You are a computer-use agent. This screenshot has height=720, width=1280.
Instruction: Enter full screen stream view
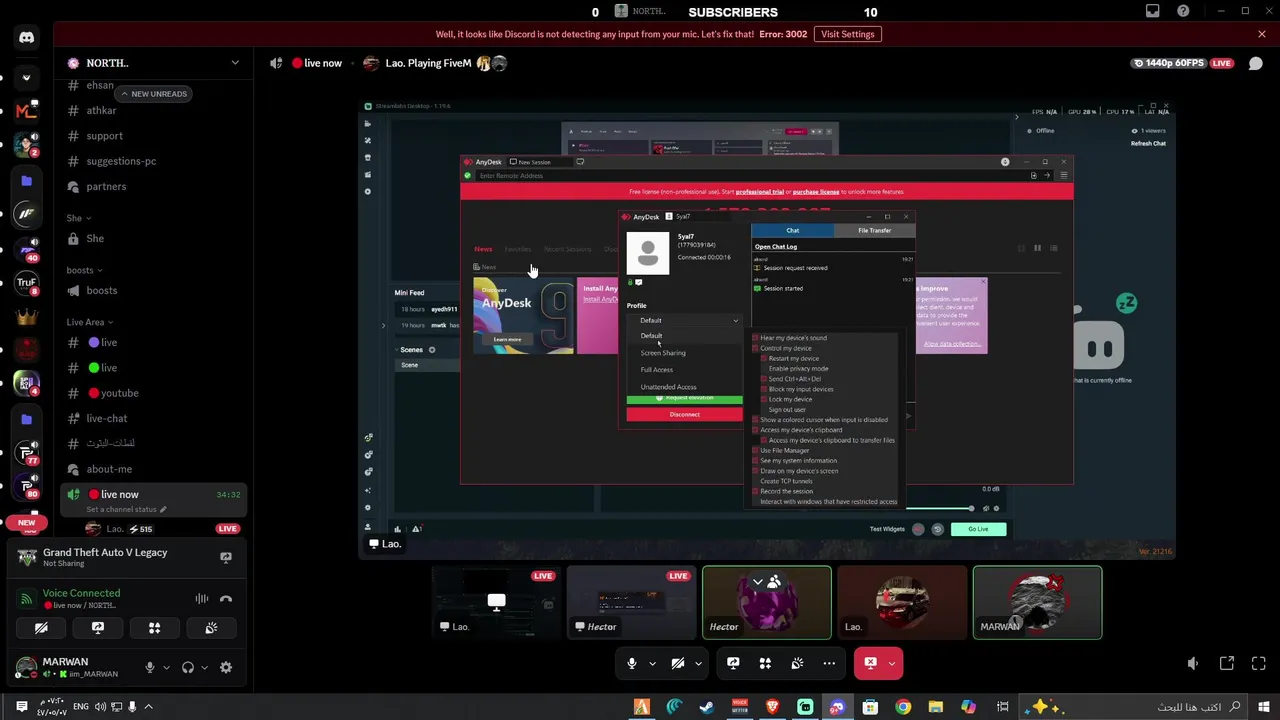point(1259,663)
